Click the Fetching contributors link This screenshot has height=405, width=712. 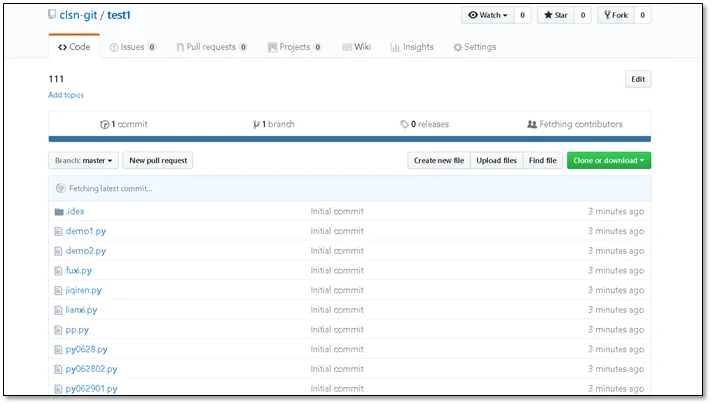click(x=575, y=124)
